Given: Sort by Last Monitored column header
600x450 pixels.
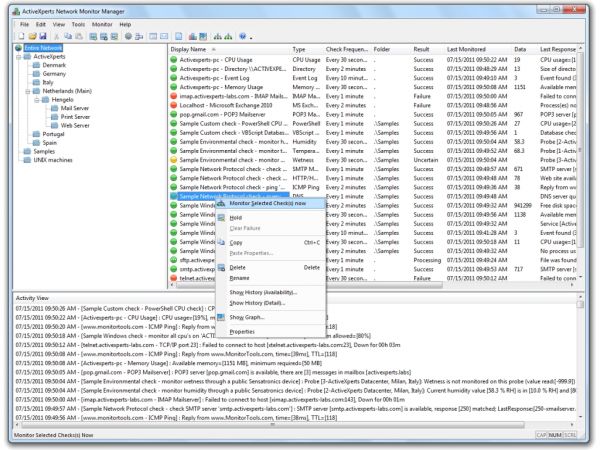Looking at the screenshot, I should point(473,48).
